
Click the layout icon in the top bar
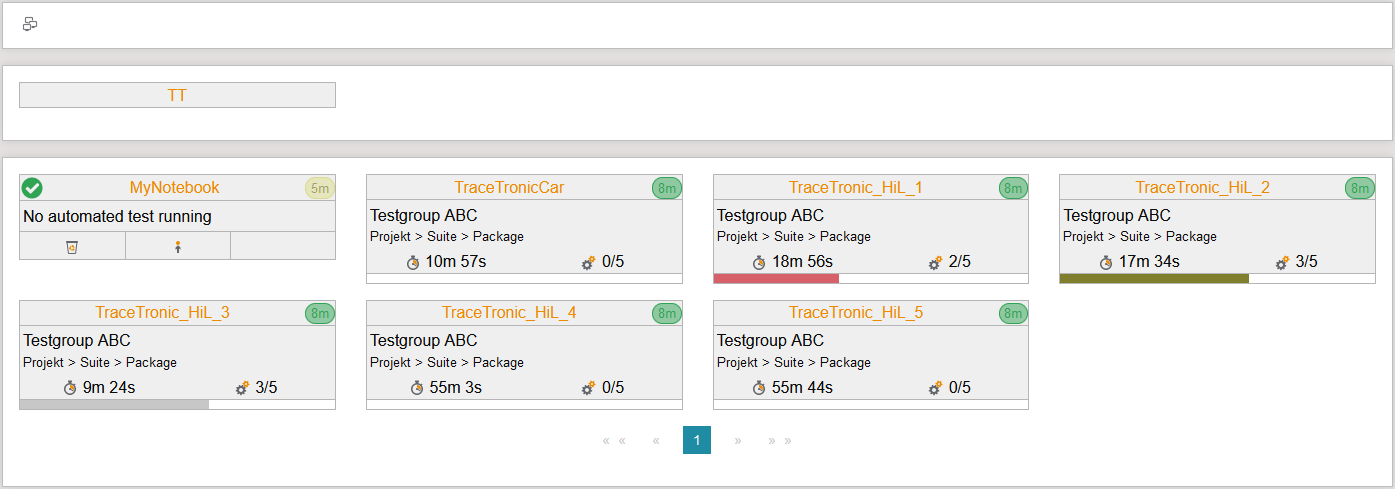30,24
